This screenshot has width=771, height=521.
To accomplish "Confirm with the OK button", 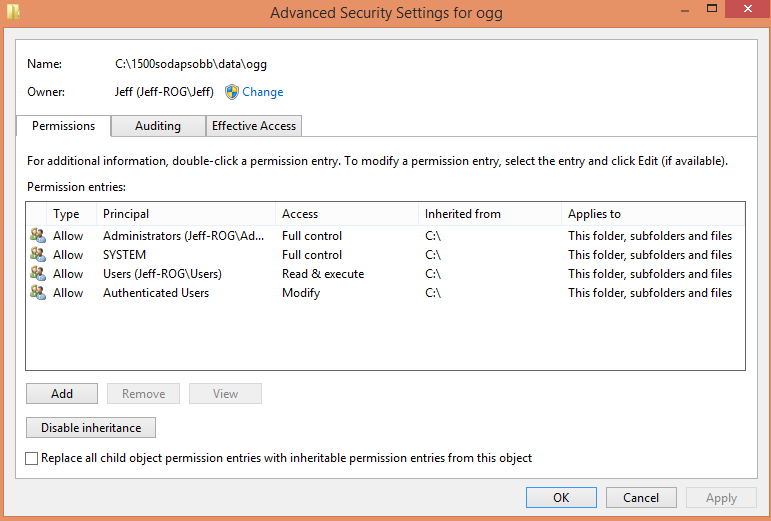I will click(561, 497).
